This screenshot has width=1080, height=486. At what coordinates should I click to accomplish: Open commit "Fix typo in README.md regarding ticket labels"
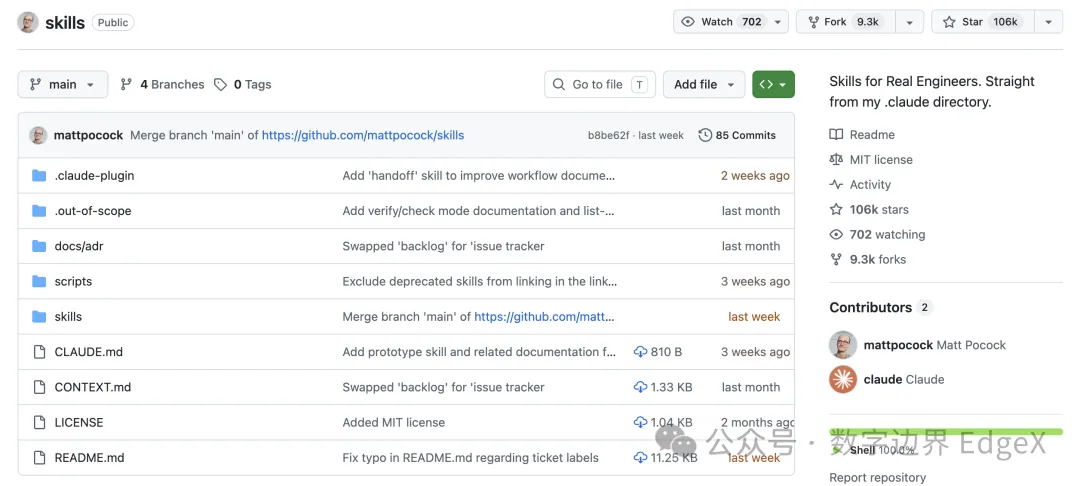470,457
